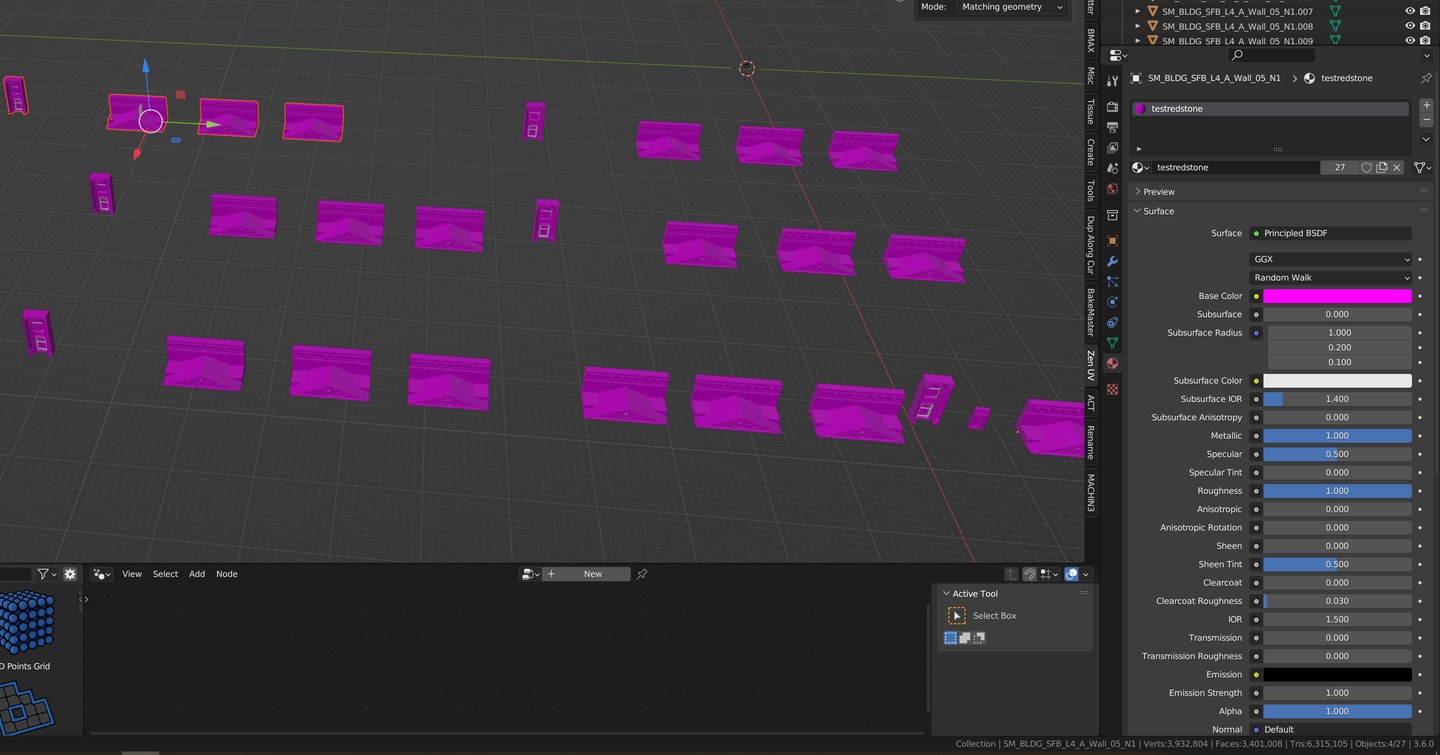Open the Material properties tab
Screen dimensions: 1440x755
tap(1112, 364)
